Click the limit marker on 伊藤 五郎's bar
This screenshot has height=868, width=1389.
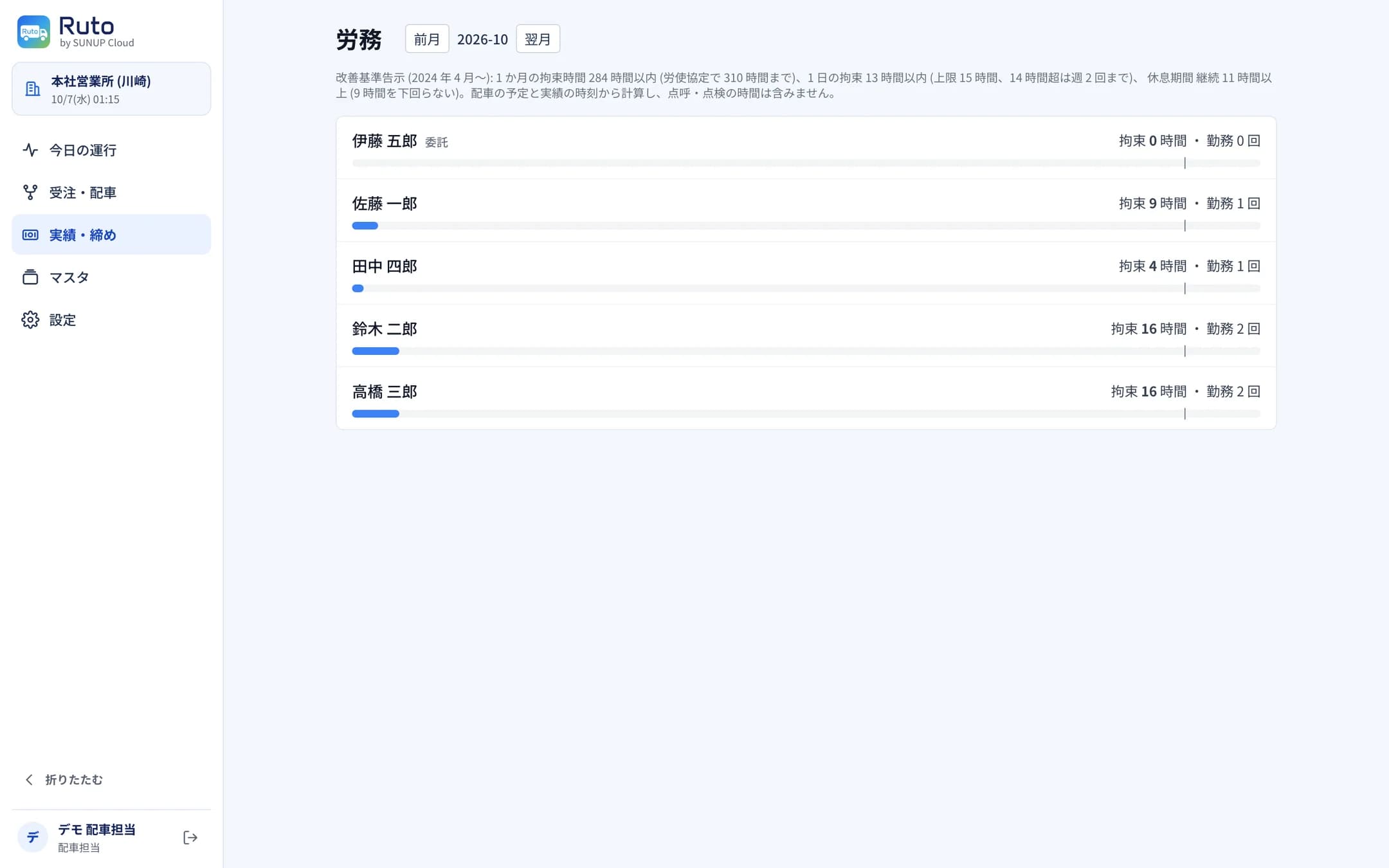click(1185, 163)
